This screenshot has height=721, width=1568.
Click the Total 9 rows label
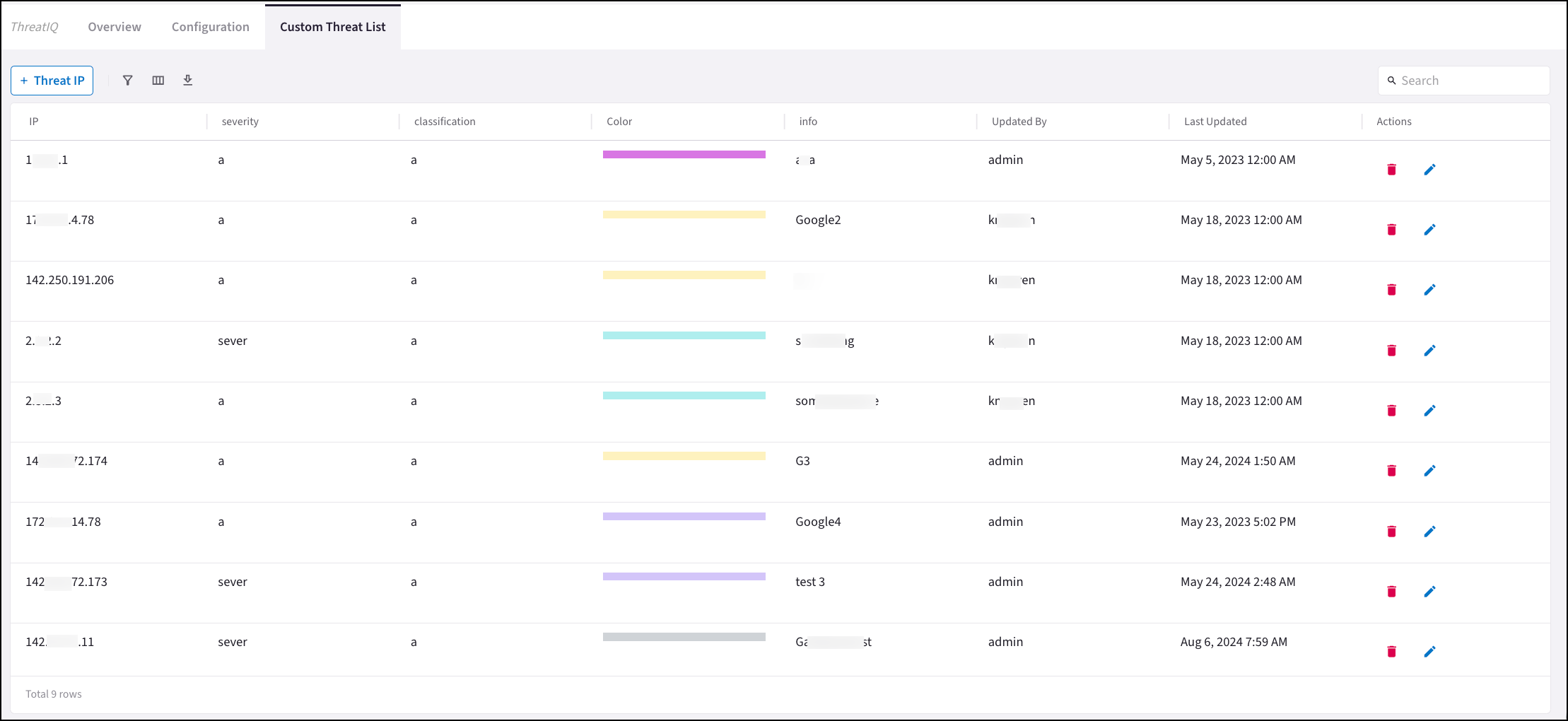(x=53, y=693)
